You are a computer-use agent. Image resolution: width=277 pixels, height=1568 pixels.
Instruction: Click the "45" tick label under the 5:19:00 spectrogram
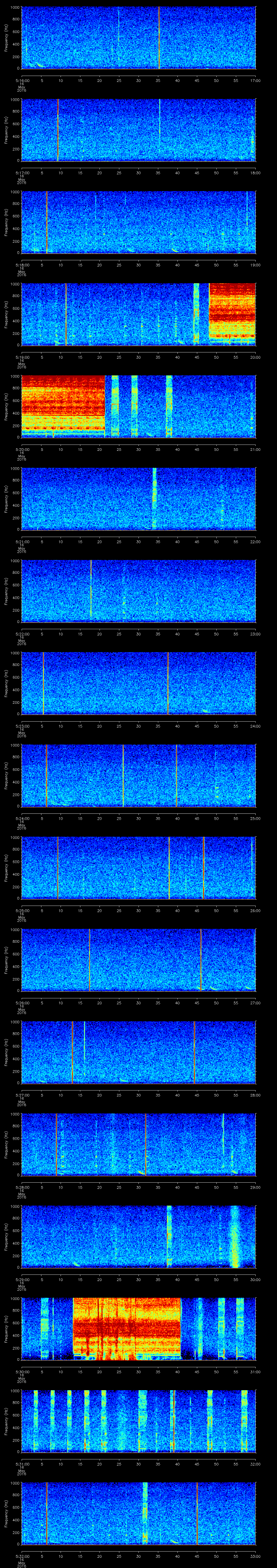point(197,357)
